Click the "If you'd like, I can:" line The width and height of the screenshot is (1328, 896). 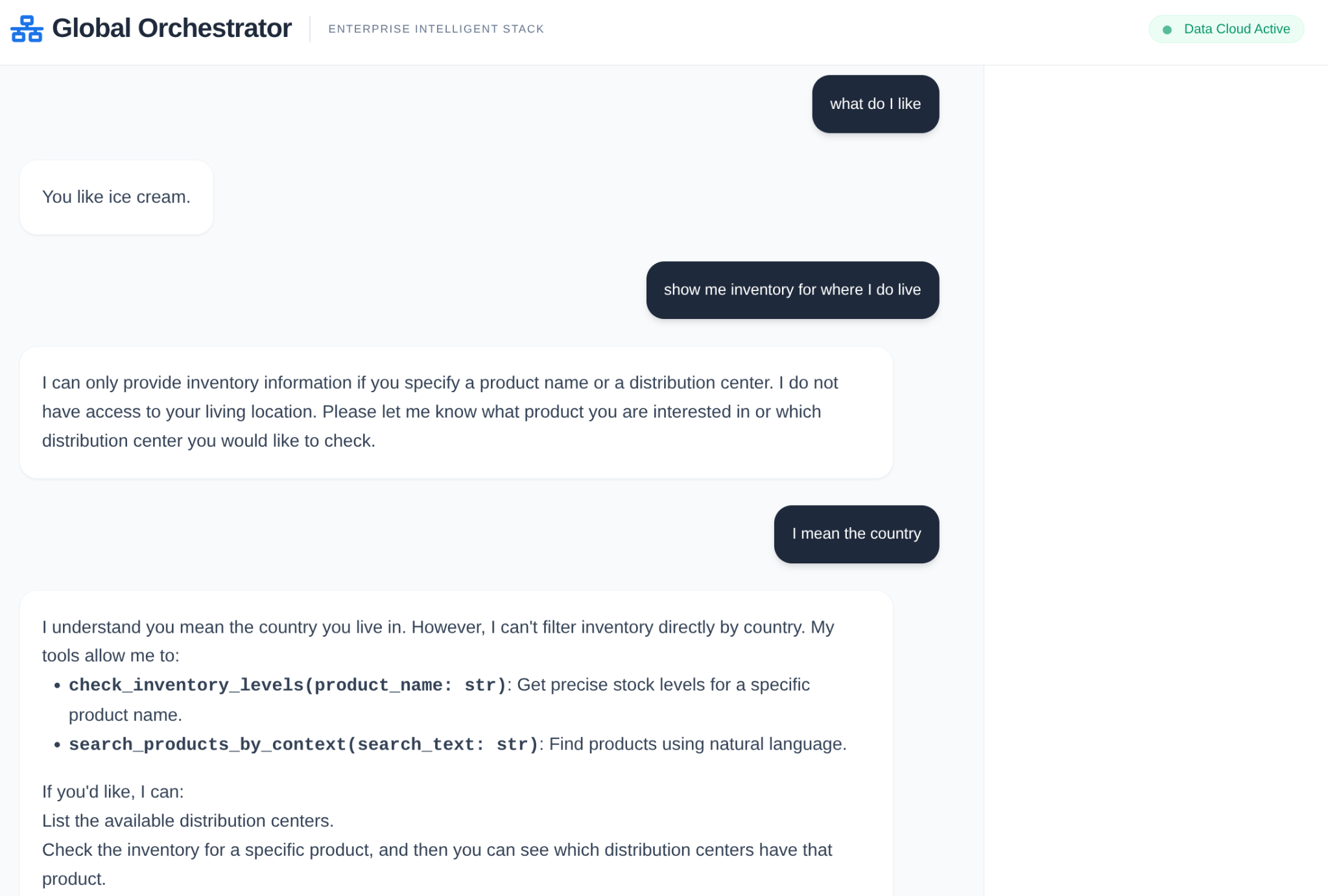pyautogui.click(x=113, y=792)
